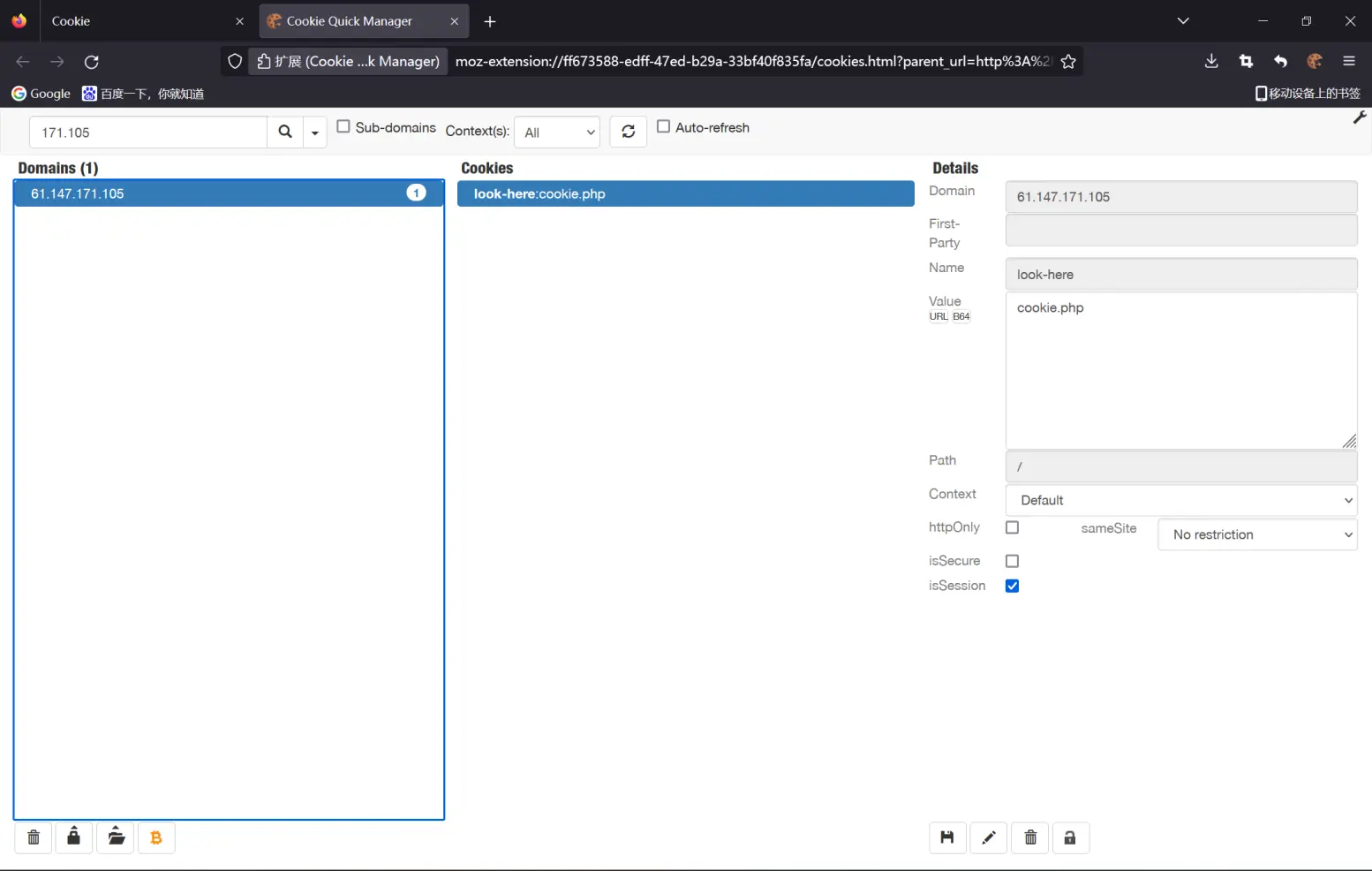Check the httpOnly checkbox

coord(1012,527)
